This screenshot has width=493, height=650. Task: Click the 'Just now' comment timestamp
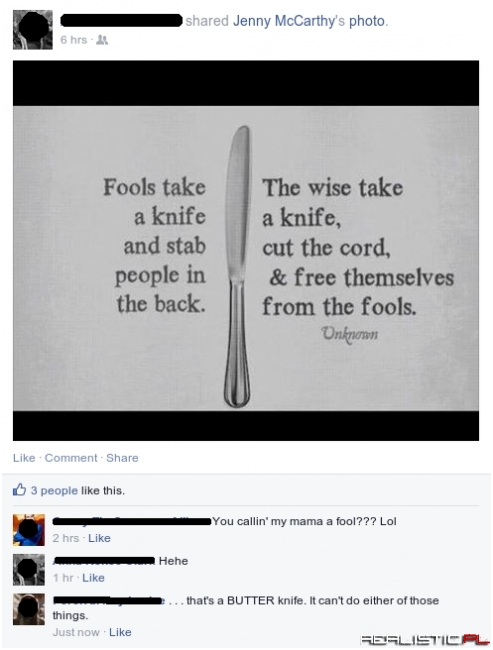(76, 632)
